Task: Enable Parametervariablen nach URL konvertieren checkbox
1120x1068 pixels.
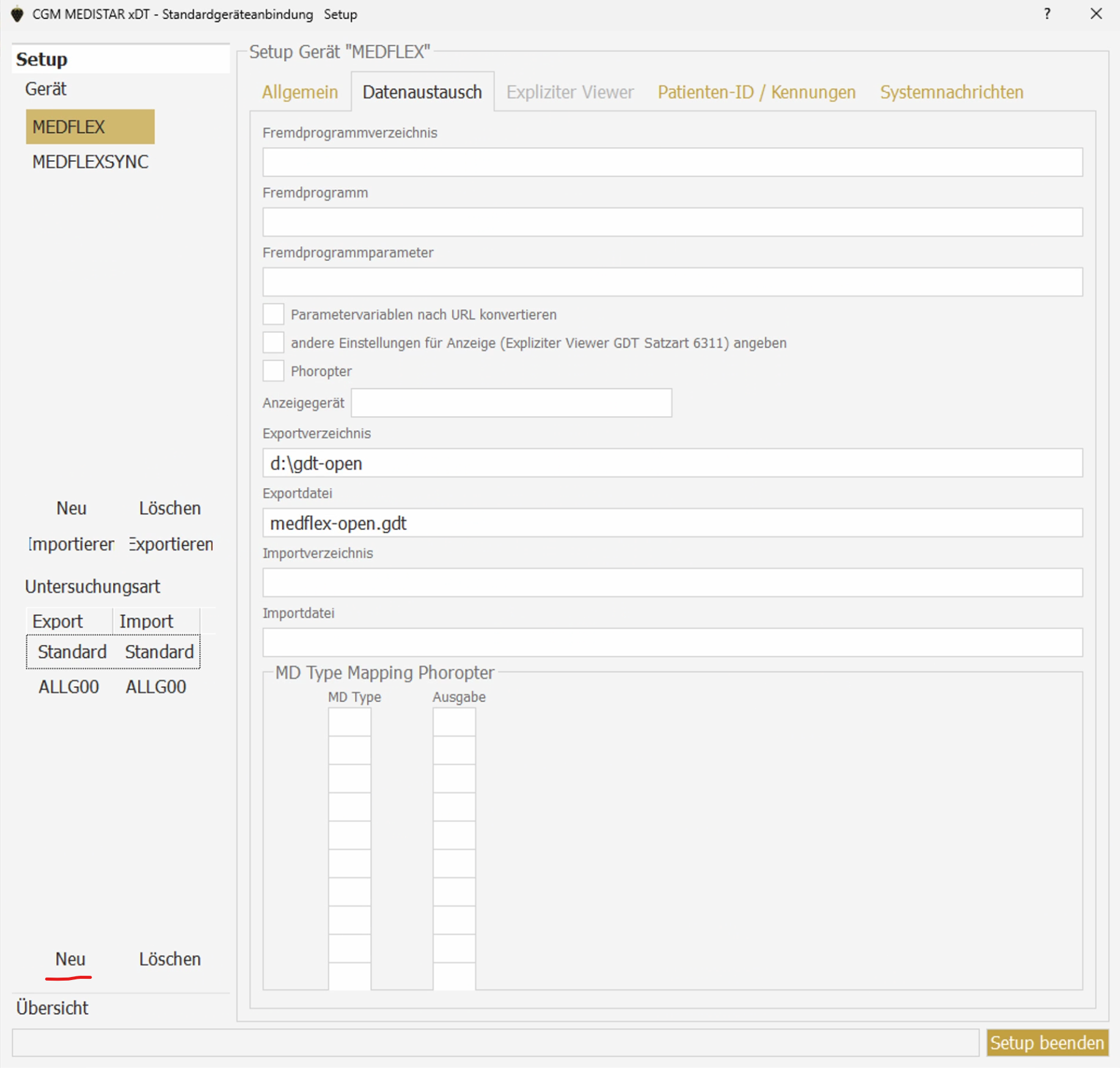Action: click(x=273, y=314)
